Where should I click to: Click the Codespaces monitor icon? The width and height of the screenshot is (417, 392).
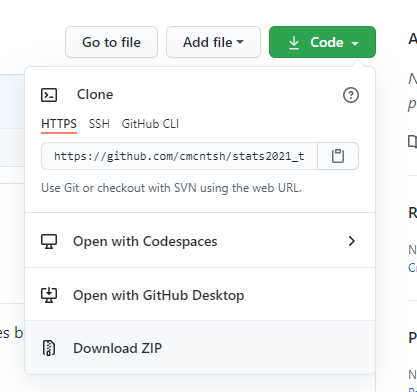tap(49, 241)
